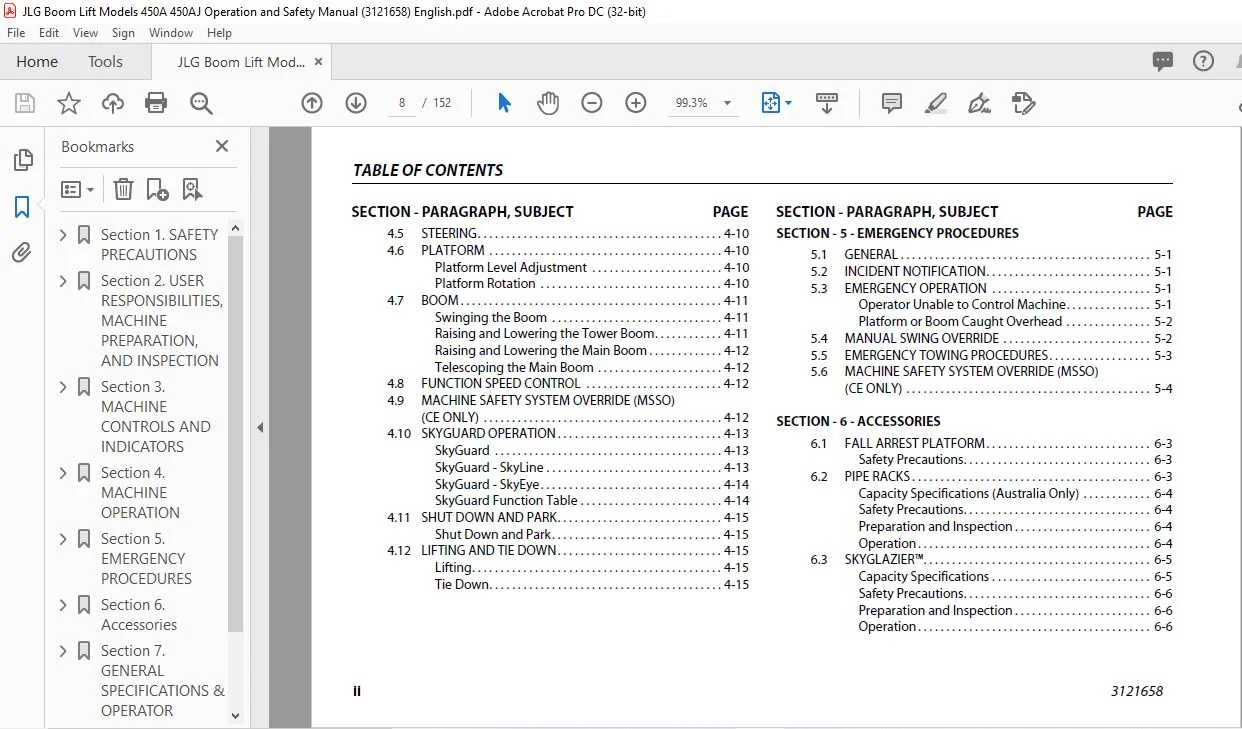Collapse the navigation pane arrow
This screenshot has height=729, width=1242.
click(x=260, y=427)
